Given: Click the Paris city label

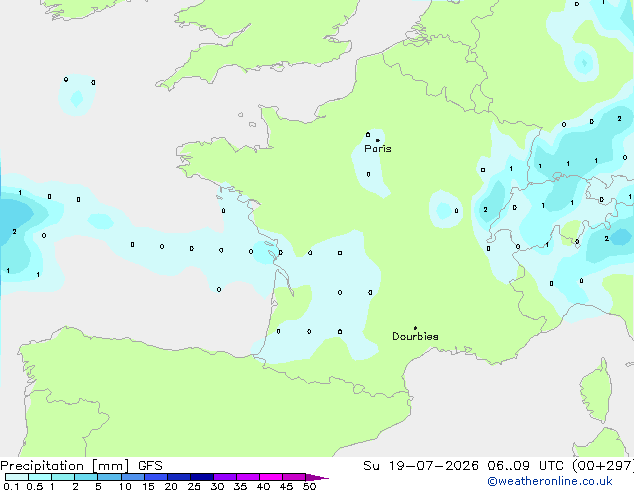Looking at the screenshot, I should (378, 149).
